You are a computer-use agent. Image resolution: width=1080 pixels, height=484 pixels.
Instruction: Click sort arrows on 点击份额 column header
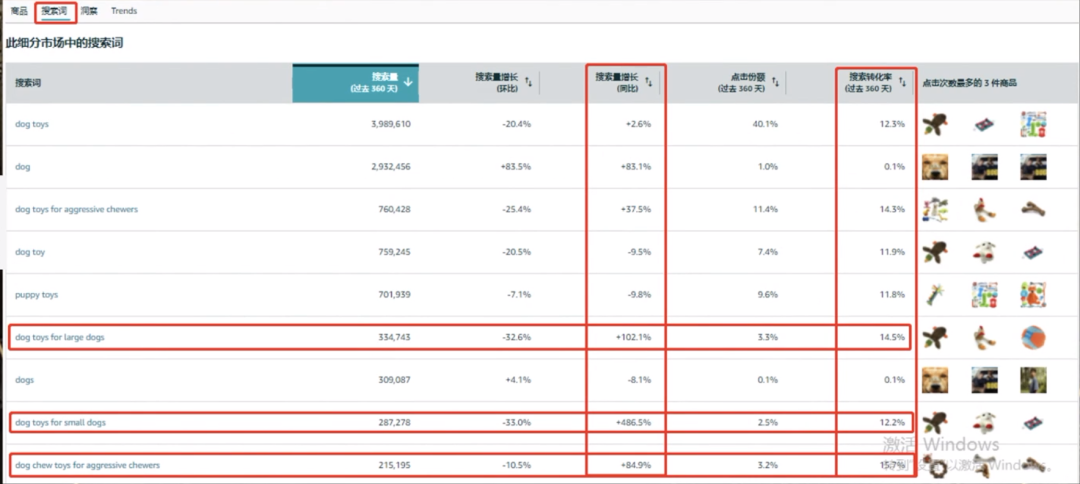[x=774, y=82]
